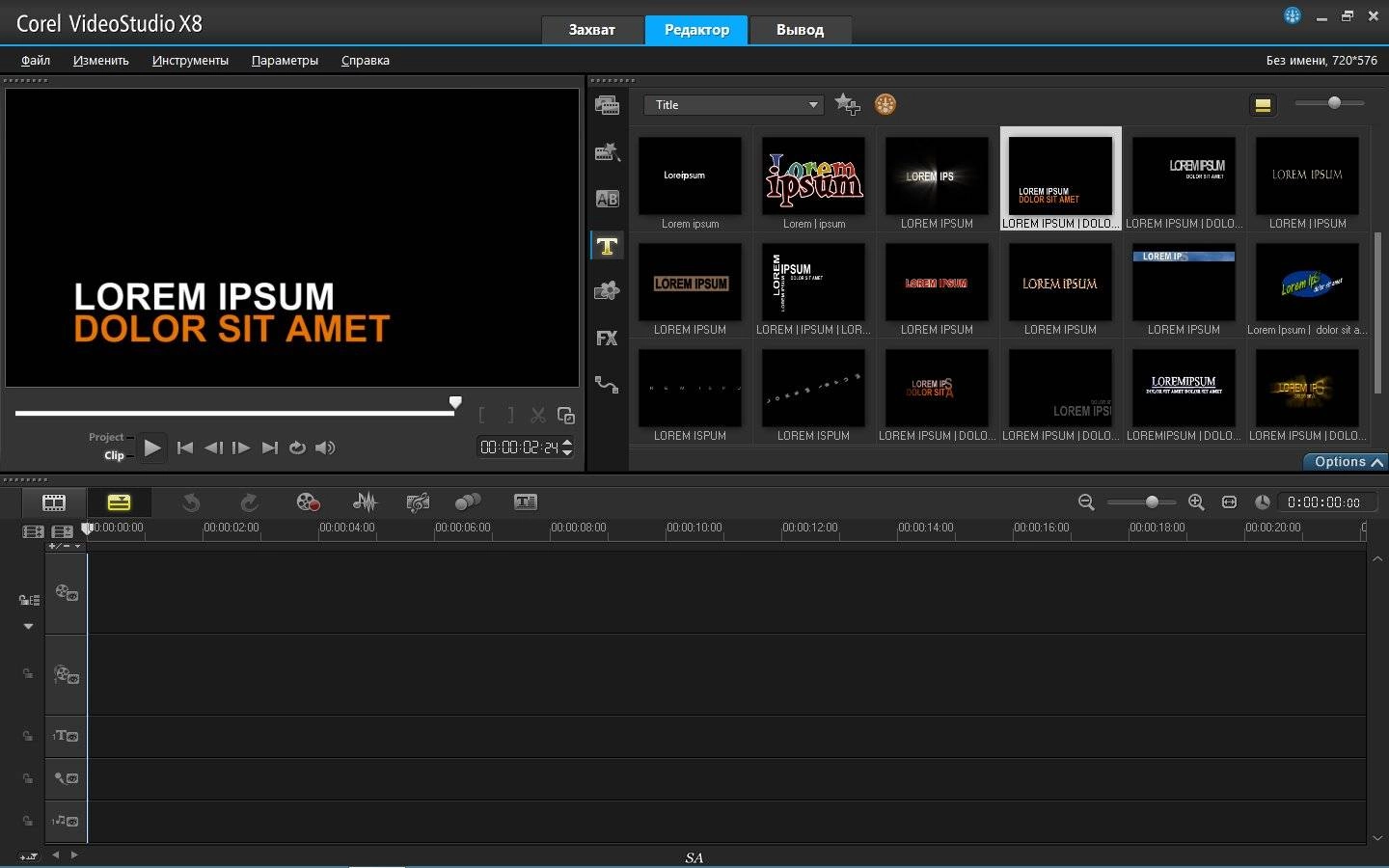Adjust the thumbnail size slider
1389x868 pixels.
[x=1334, y=102]
